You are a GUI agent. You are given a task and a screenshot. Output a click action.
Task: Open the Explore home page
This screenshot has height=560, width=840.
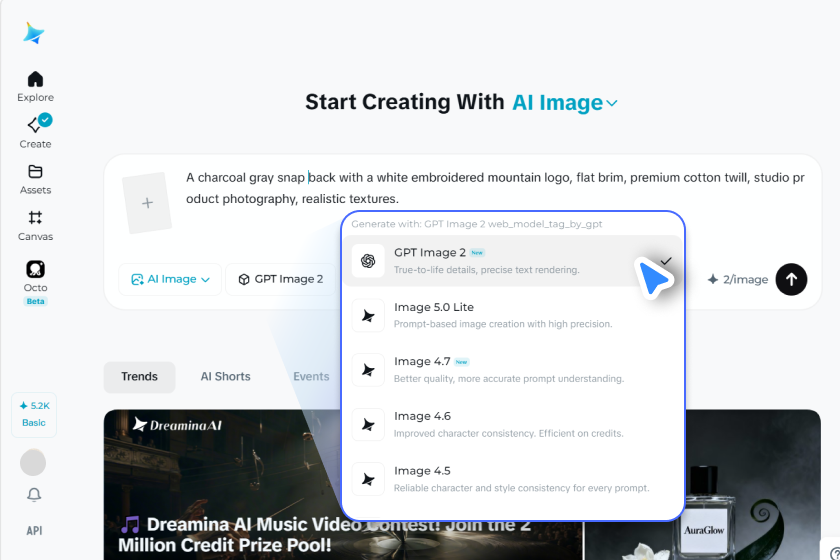click(35, 86)
